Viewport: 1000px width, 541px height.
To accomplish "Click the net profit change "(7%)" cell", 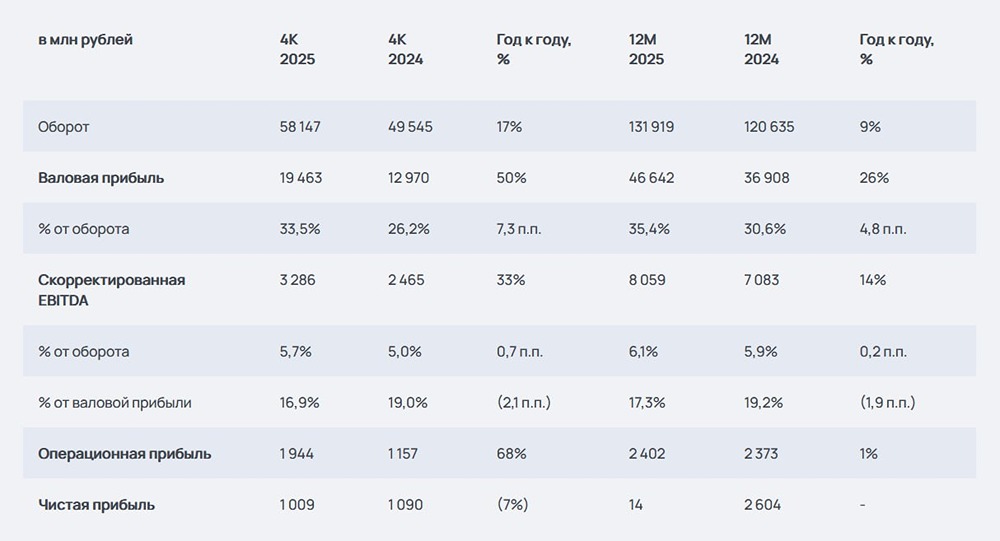I will (514, 505).
